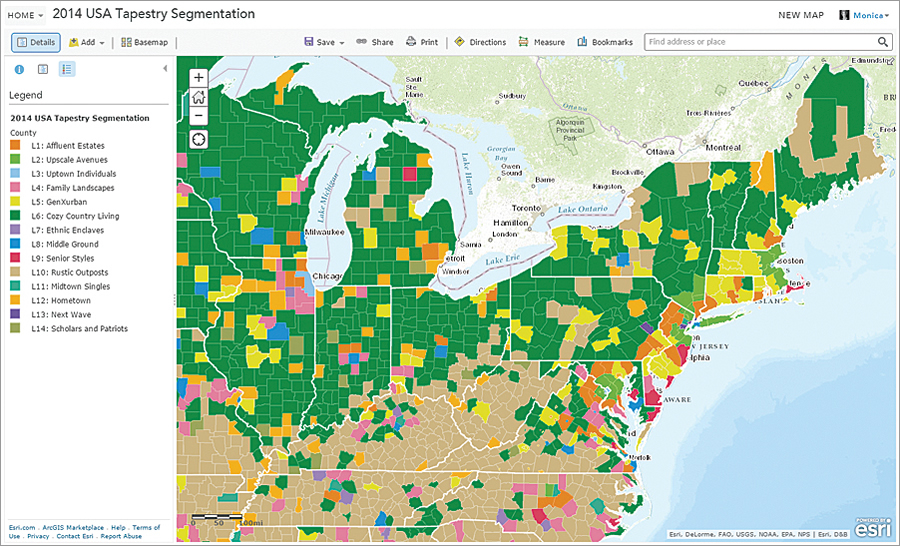Image resolution: width=900 pixels, height=546 pixels.
Task: Click the Powered by Esri logo
Action: (871, 527)
